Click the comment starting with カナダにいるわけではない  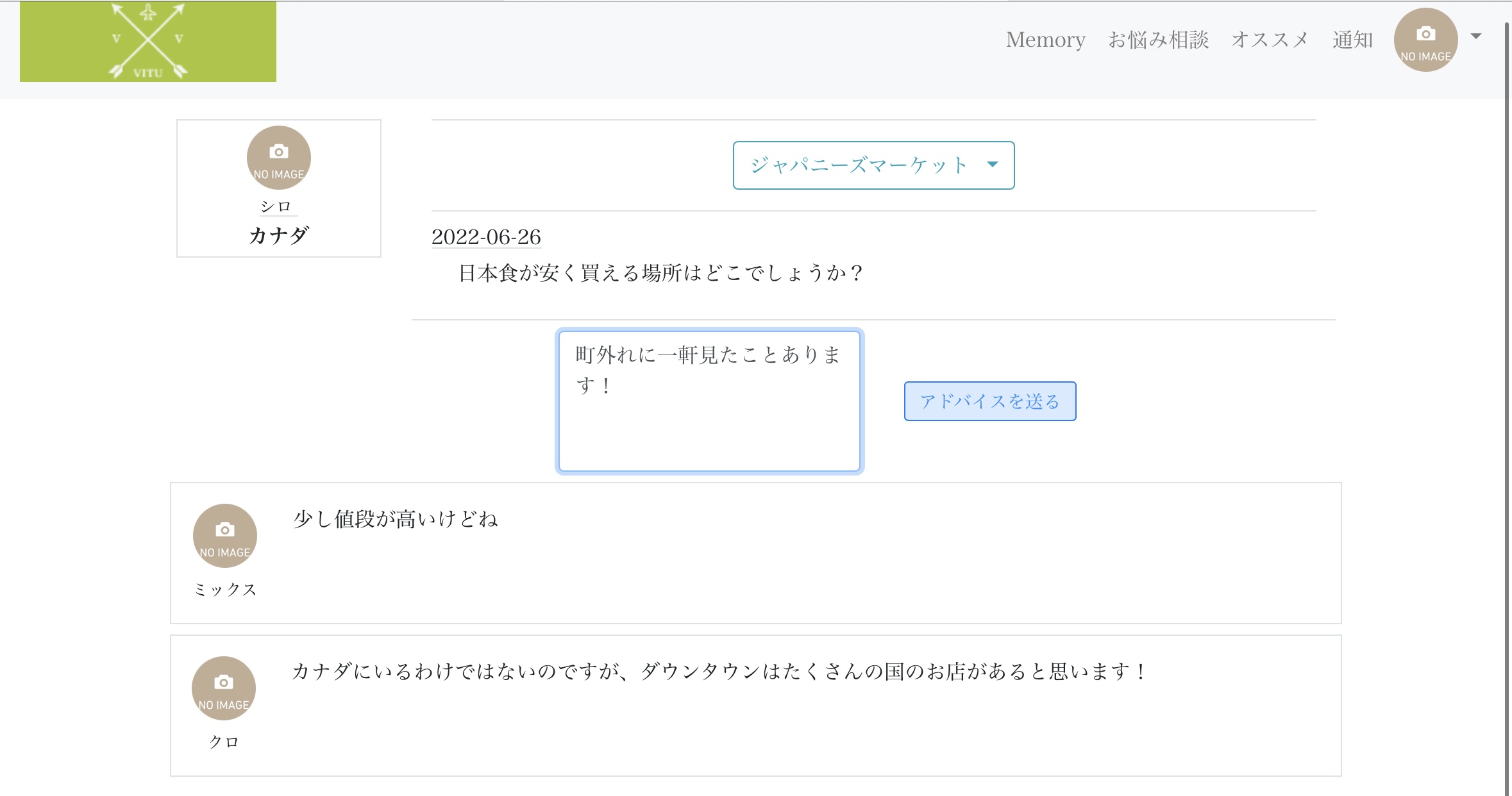(719, 672)
